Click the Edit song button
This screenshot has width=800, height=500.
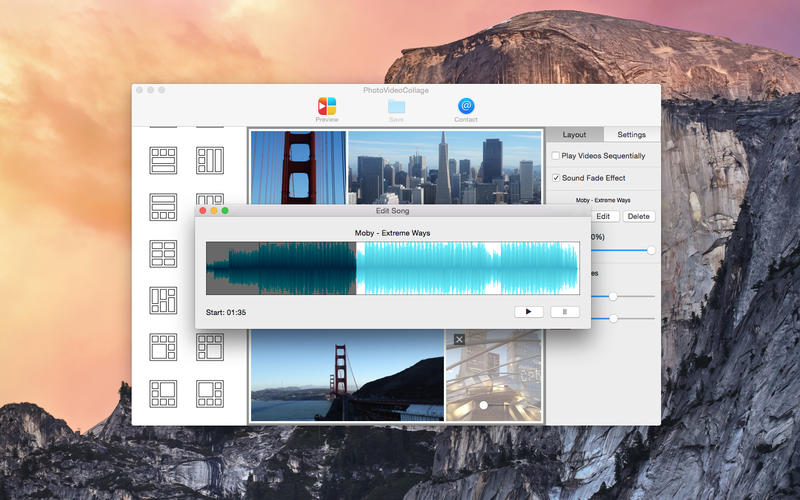[x=603, y=216]
